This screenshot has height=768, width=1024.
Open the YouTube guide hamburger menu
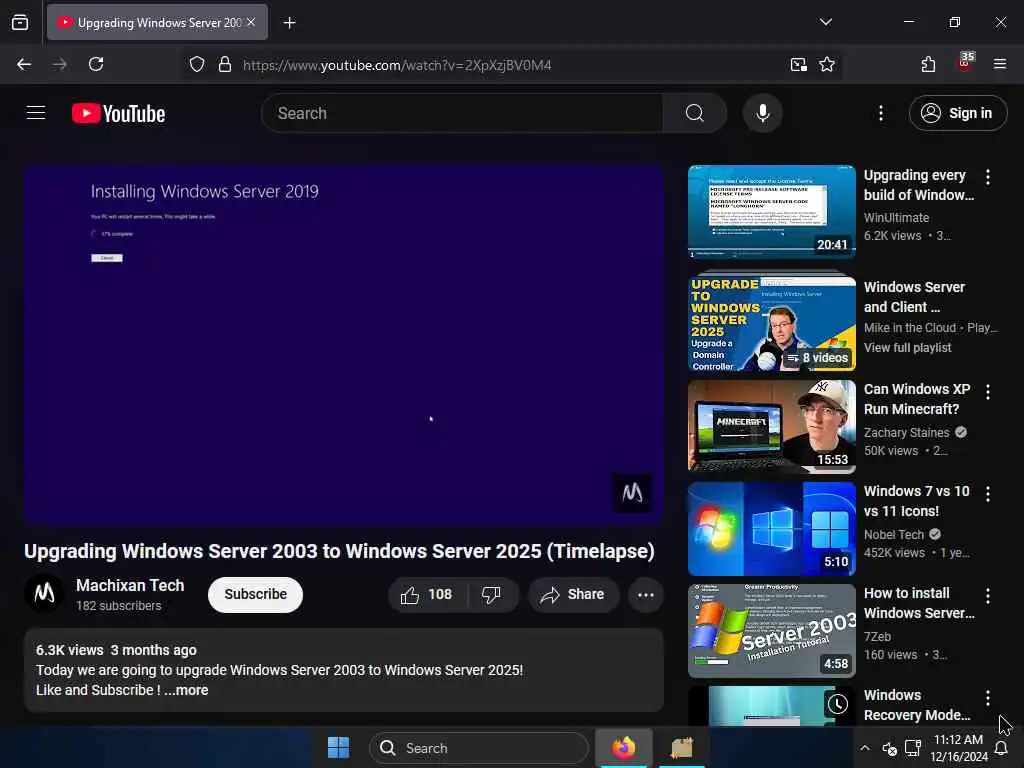[36, 113]
